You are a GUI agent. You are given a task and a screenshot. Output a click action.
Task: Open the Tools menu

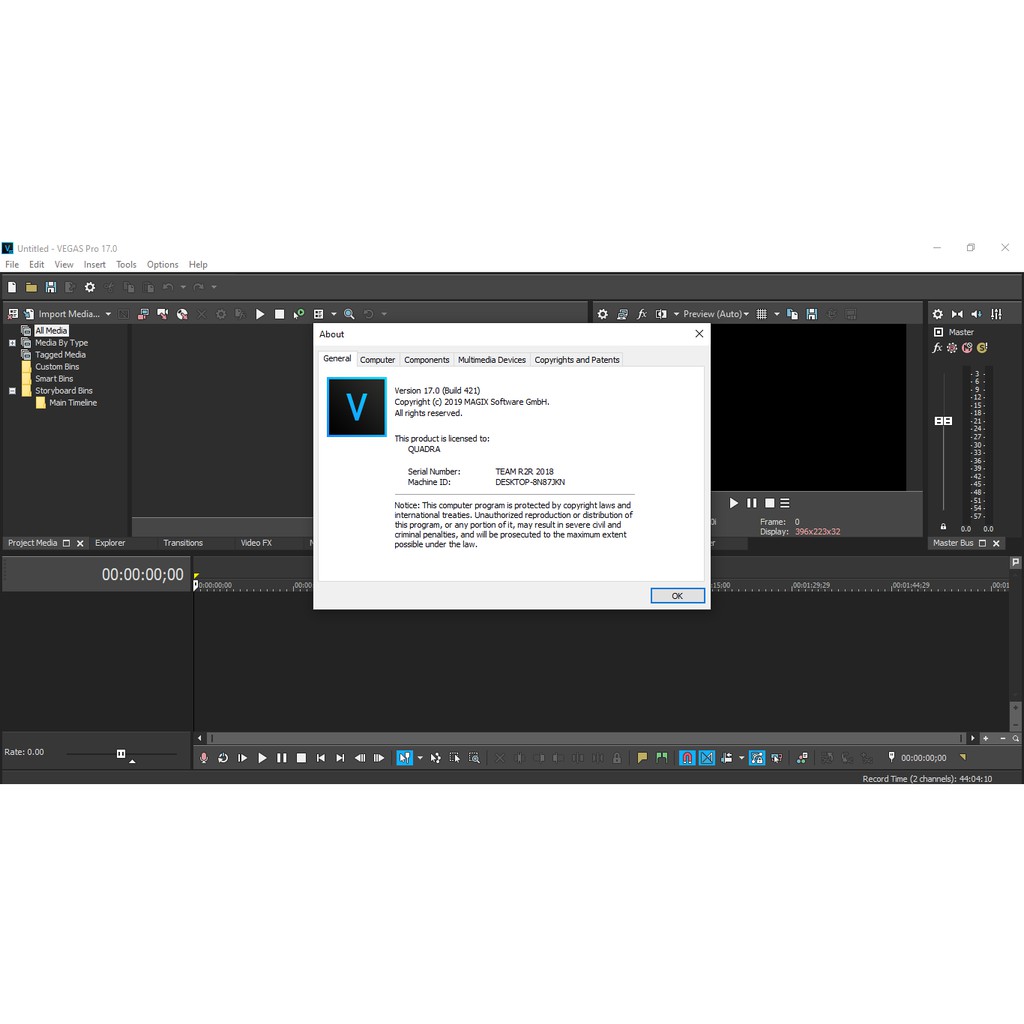coord(126,264)
